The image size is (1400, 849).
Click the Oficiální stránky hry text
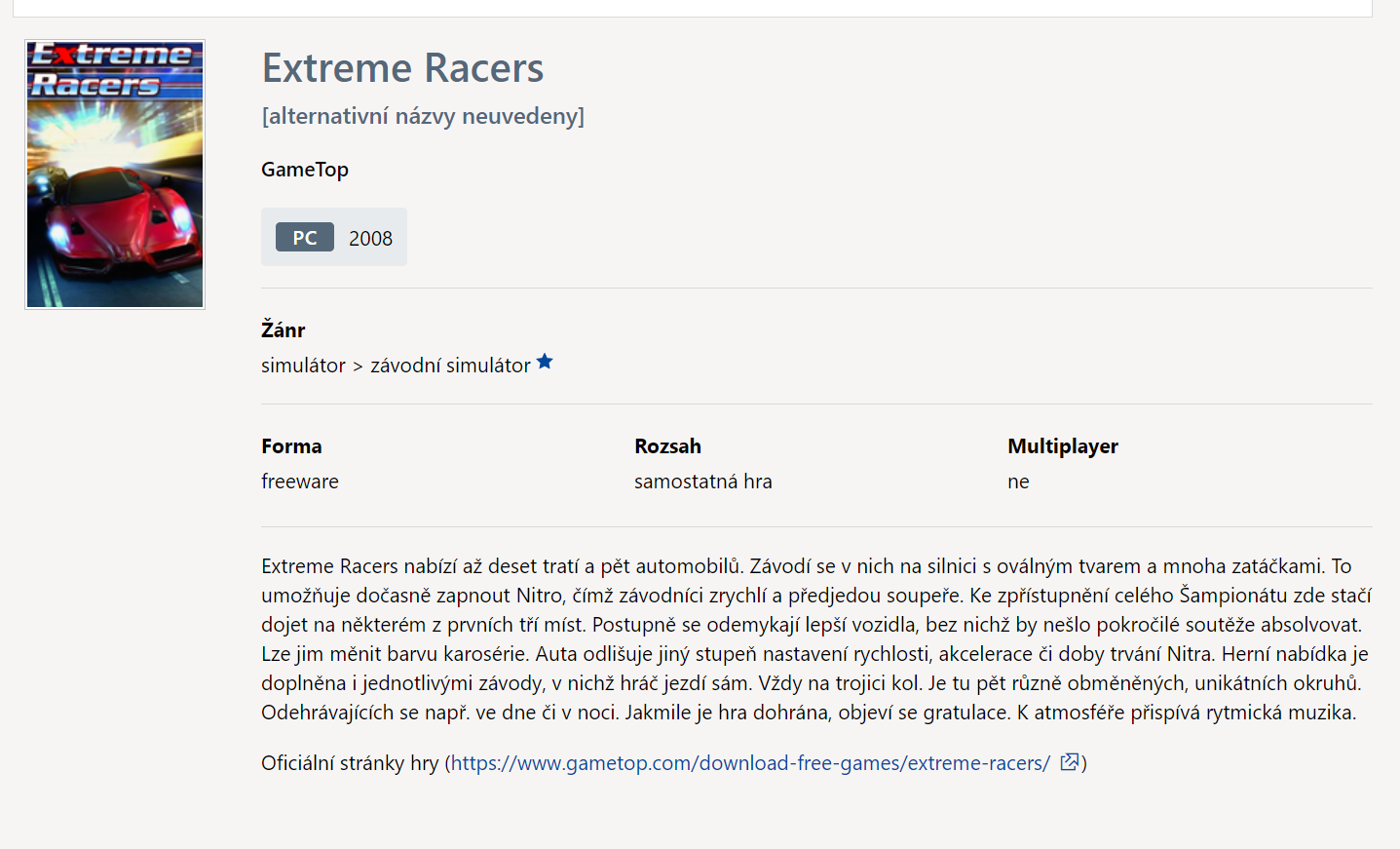tap(350, 763)
